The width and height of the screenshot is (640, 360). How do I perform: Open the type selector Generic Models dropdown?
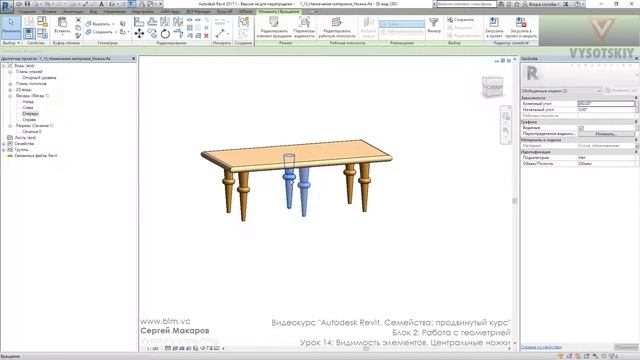coord(561,91)
